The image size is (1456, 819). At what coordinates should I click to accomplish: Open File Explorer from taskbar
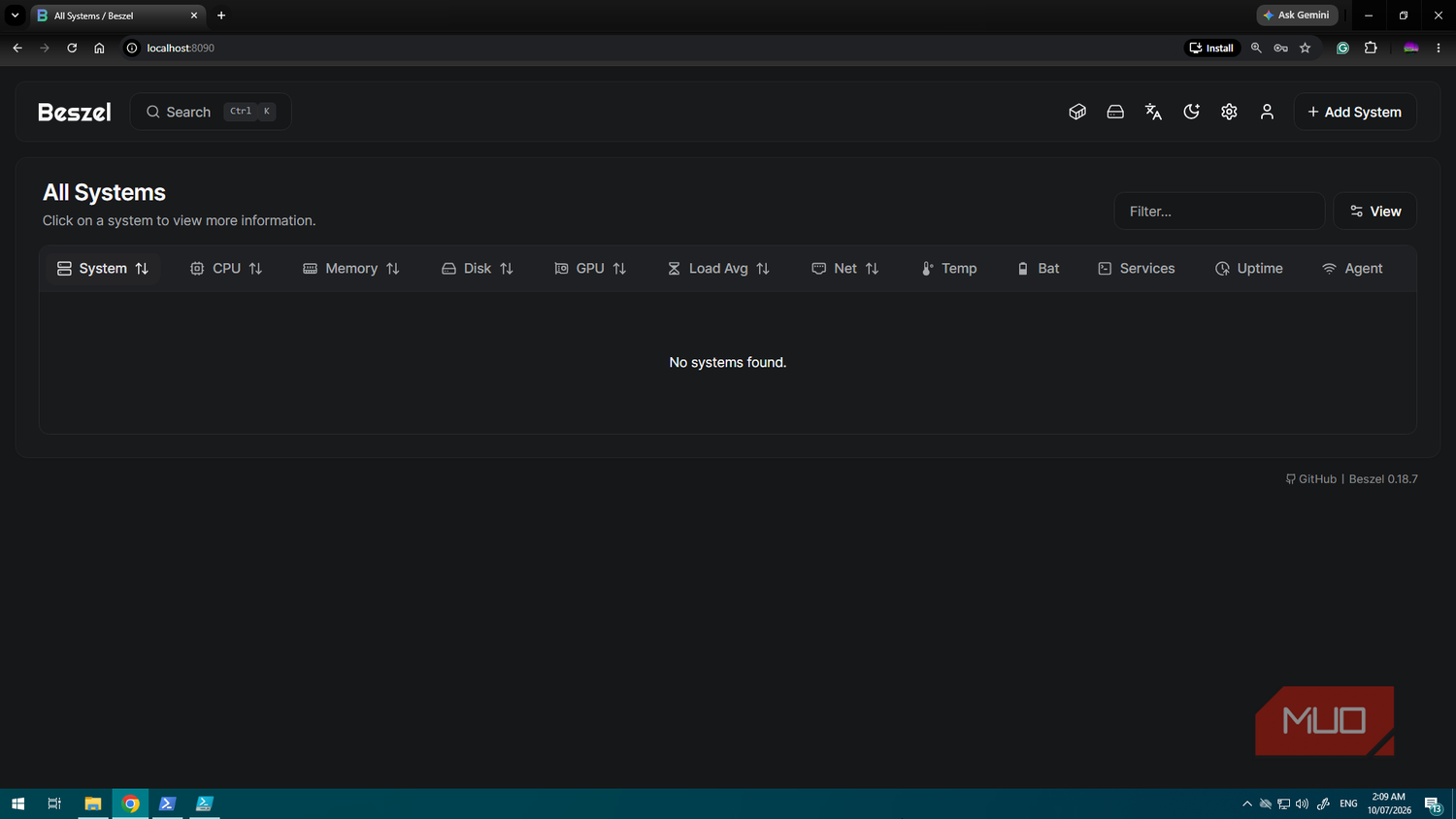point(93,803)
